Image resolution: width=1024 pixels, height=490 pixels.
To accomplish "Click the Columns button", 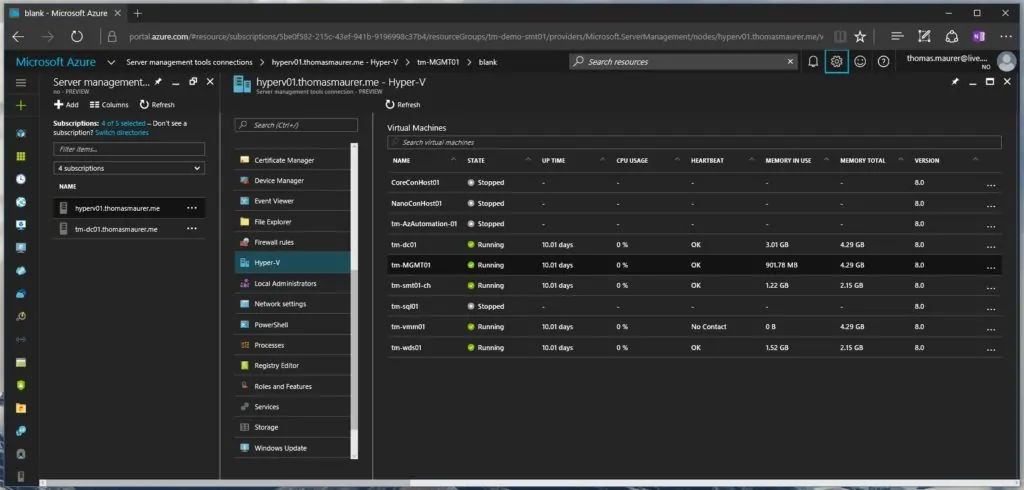I will [109, 105].
